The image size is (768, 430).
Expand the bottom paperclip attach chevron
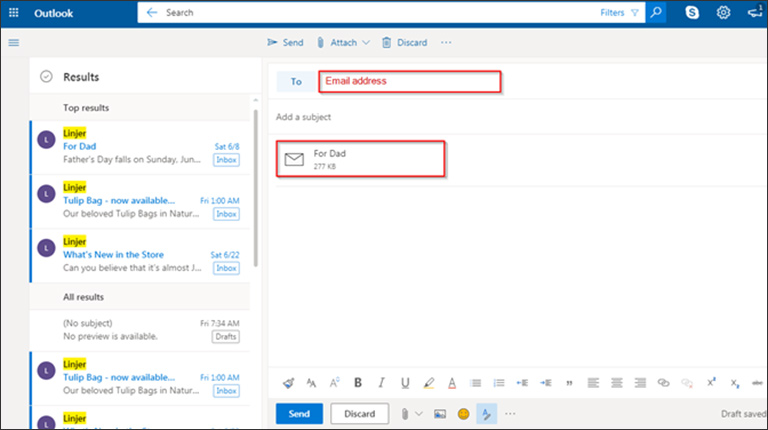[419, 414]
